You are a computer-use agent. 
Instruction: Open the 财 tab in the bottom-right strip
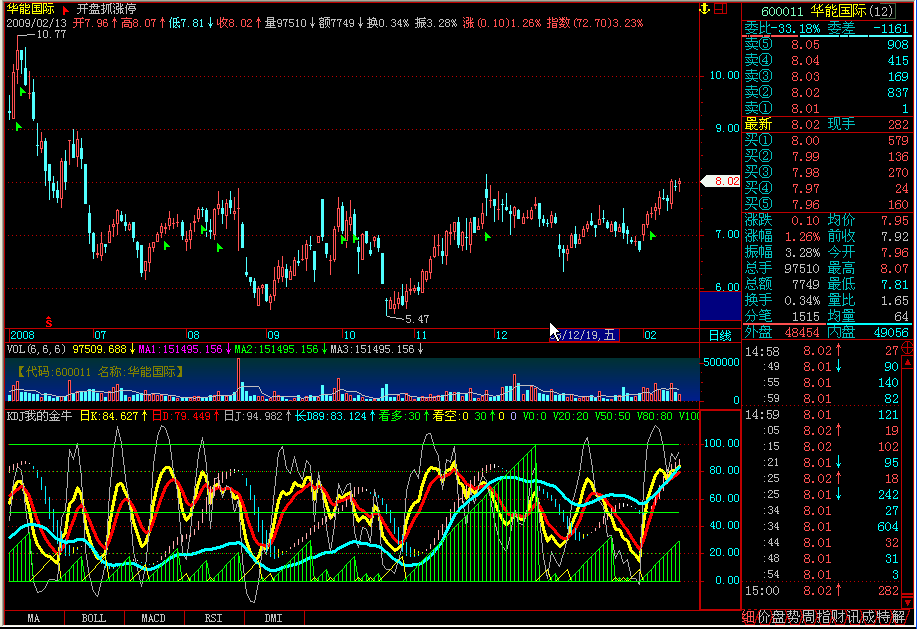pos(837,617)
